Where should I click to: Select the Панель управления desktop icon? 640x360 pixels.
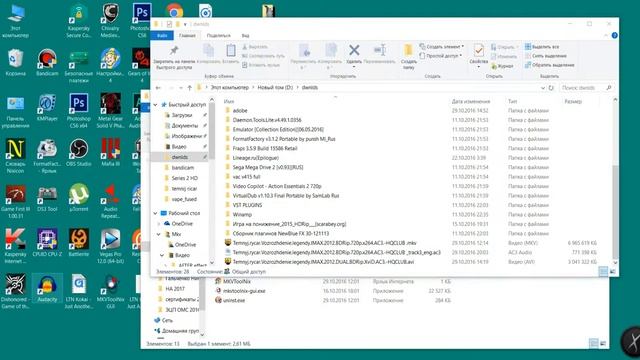point(16,111)
